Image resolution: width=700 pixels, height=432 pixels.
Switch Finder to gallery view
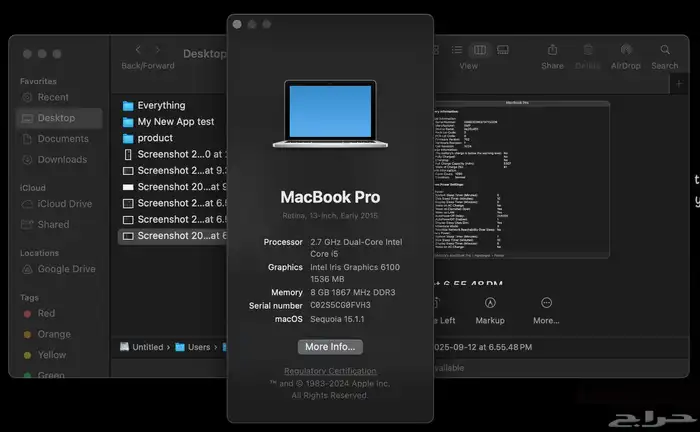[x=503, y=50]
